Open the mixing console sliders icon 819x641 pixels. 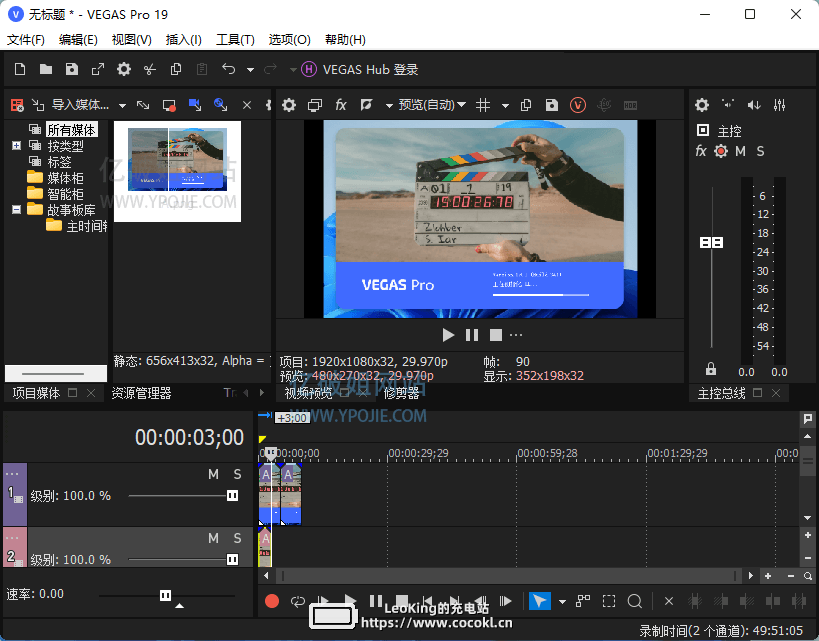779,105
